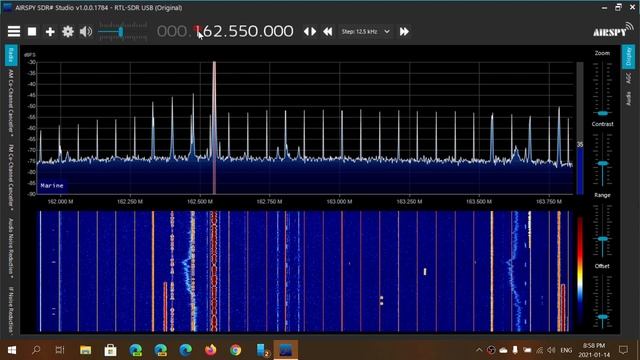The width and height of the screenshot is (640, 360).
Task: Click the system tray volume icon
Action: click(551, 350)
